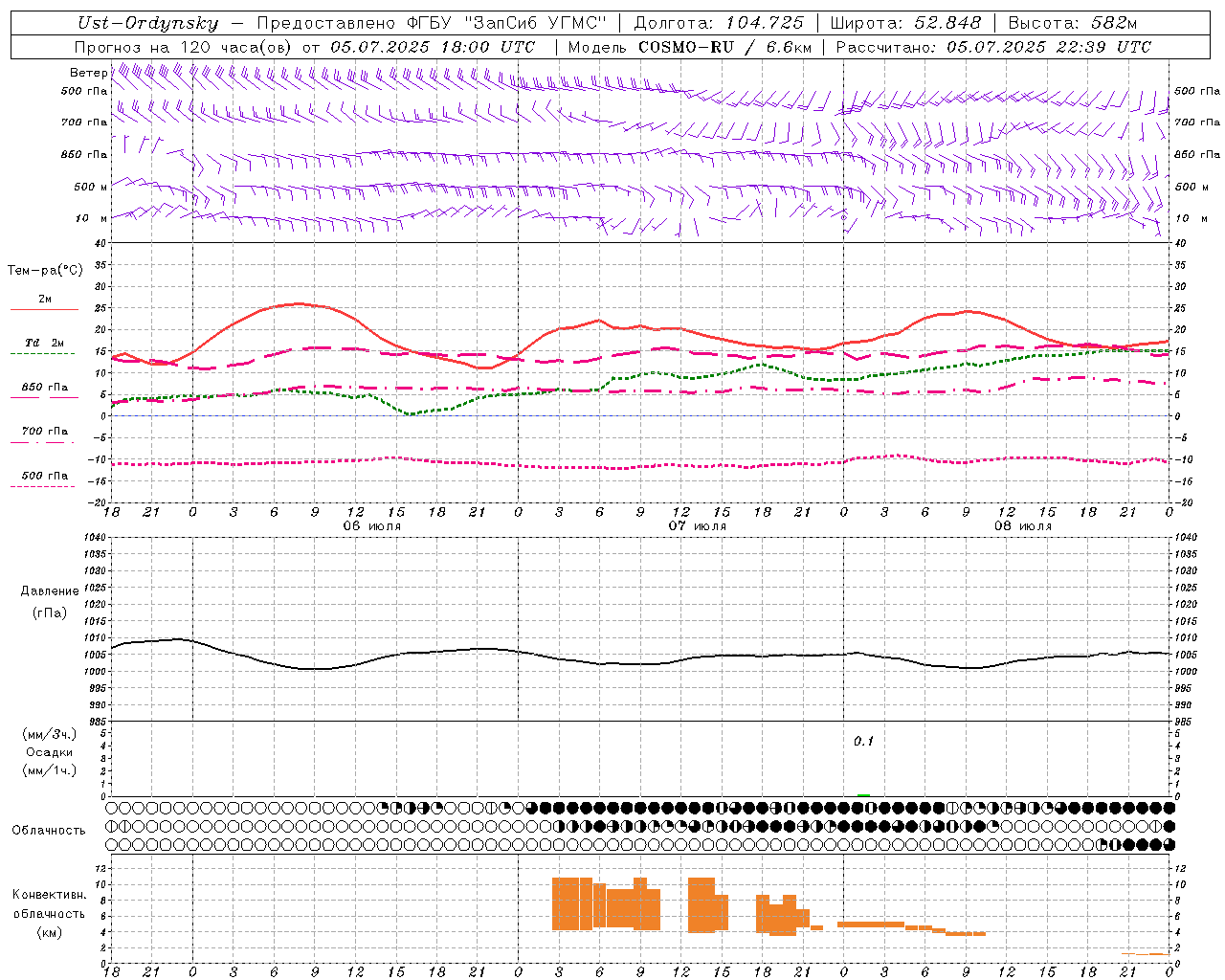The width and height of the screenshot is (1225, 980).
Task: Click the '500 гПа' temperature legend label
Action: (45, 476)
